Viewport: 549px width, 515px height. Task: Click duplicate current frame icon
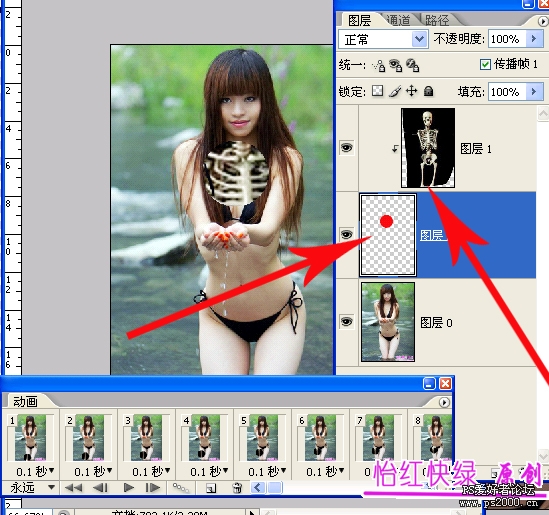(211, 488)
